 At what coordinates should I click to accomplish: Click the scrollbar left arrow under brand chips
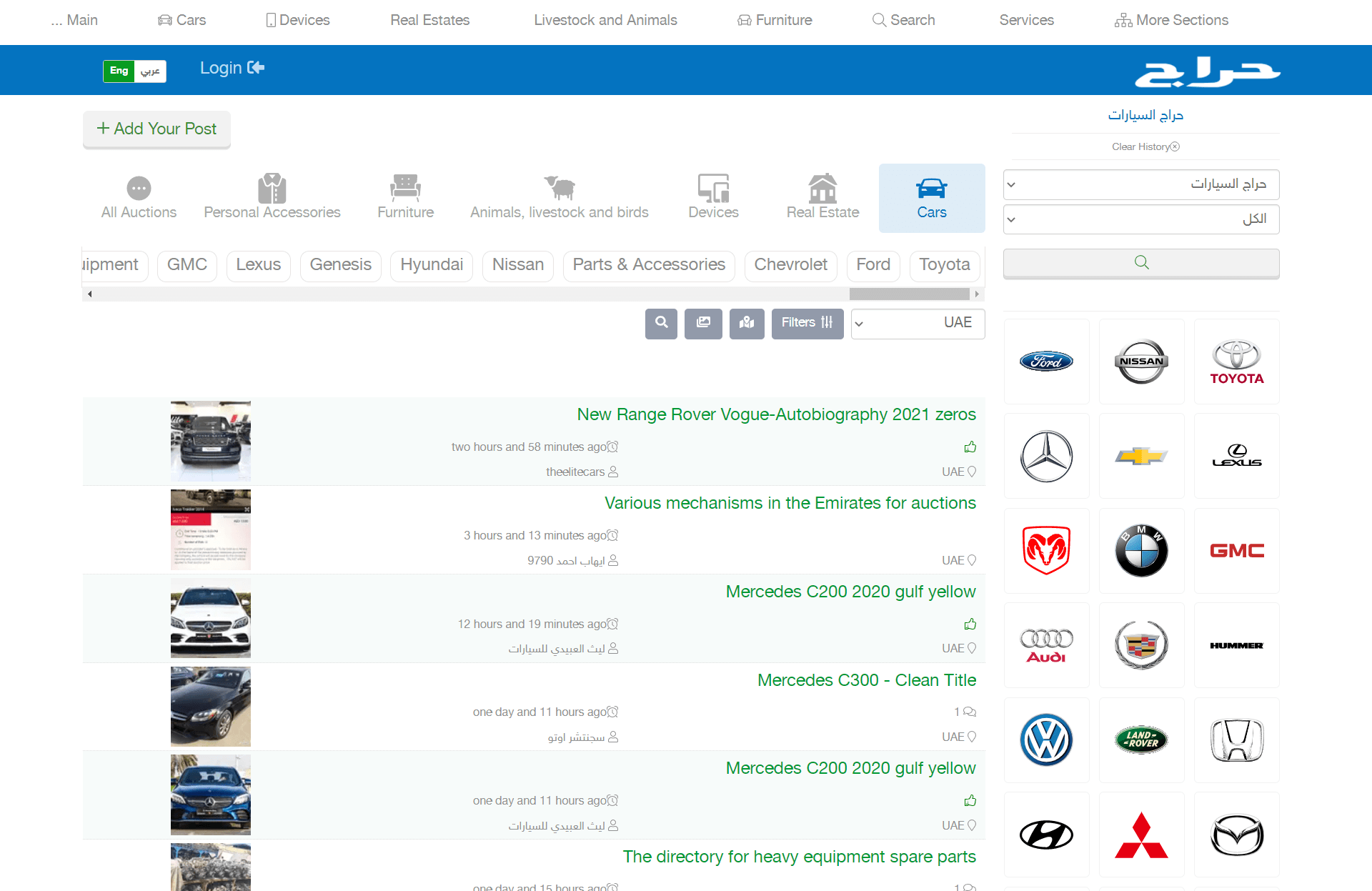[x=89, y=294]
